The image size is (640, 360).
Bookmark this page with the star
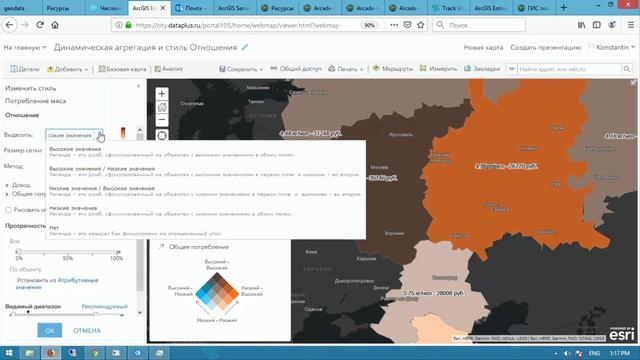coord(420,25)
